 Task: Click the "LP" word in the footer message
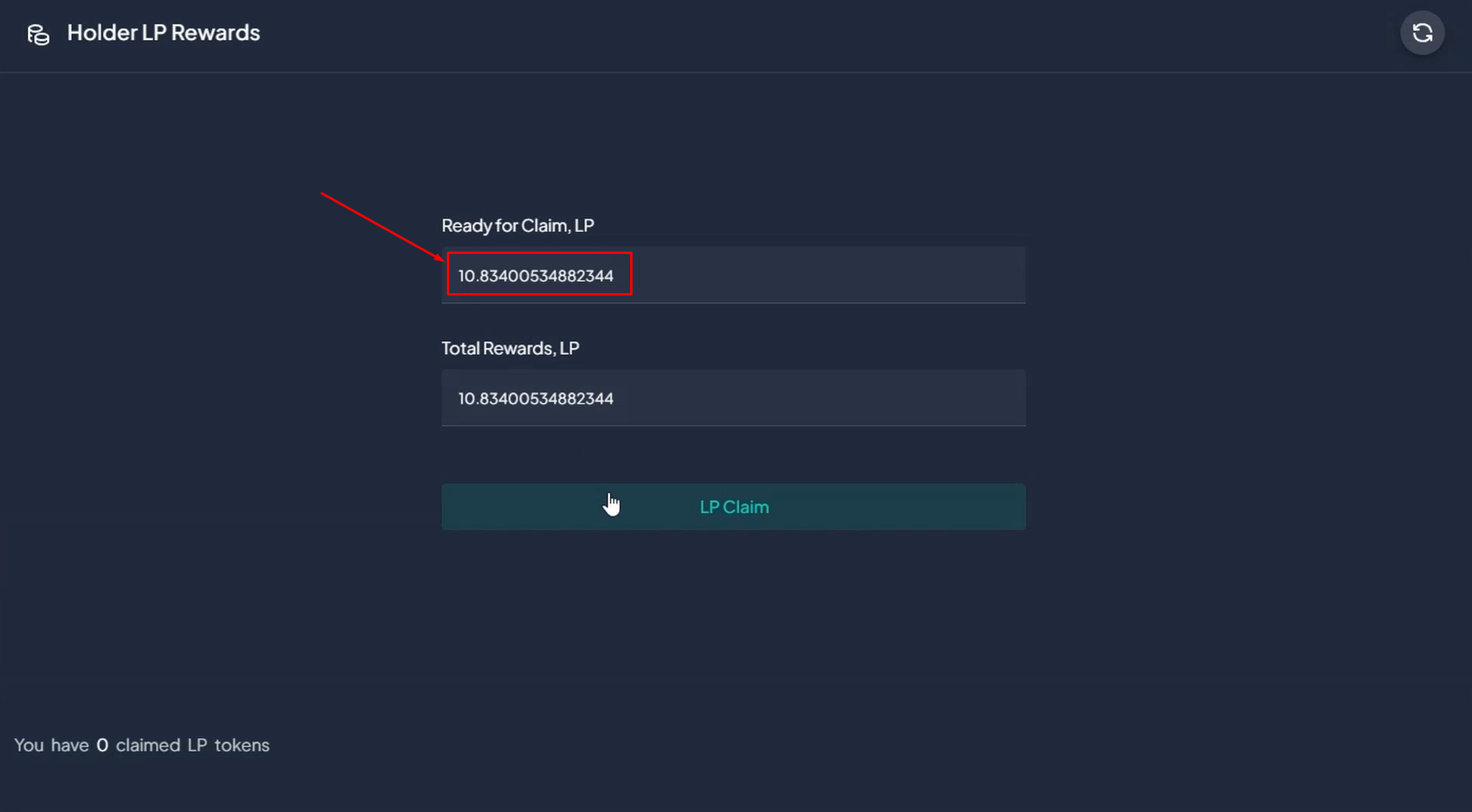tap(197, 745)
